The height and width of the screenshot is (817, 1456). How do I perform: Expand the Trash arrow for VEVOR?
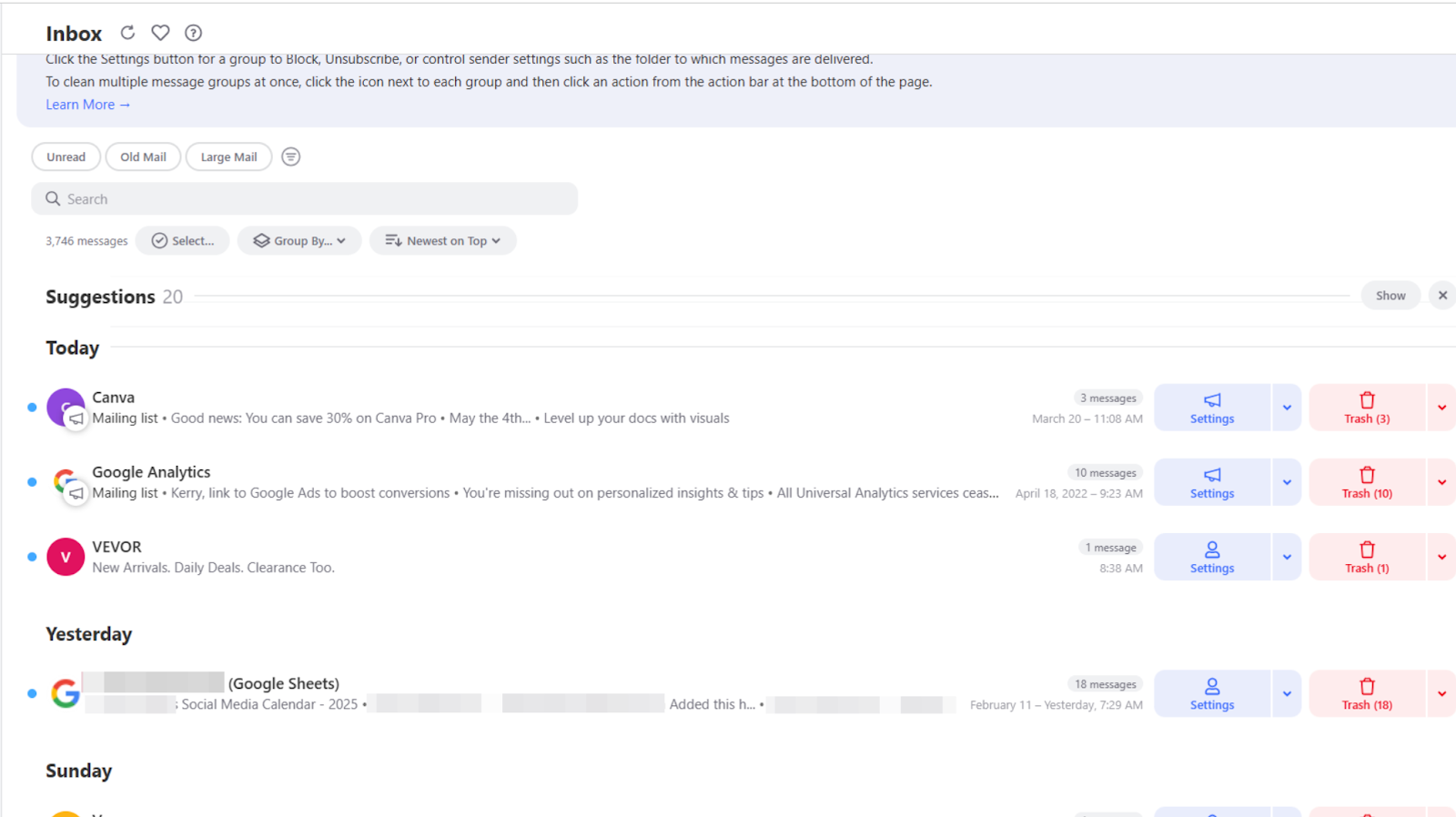coord(1441,556)
